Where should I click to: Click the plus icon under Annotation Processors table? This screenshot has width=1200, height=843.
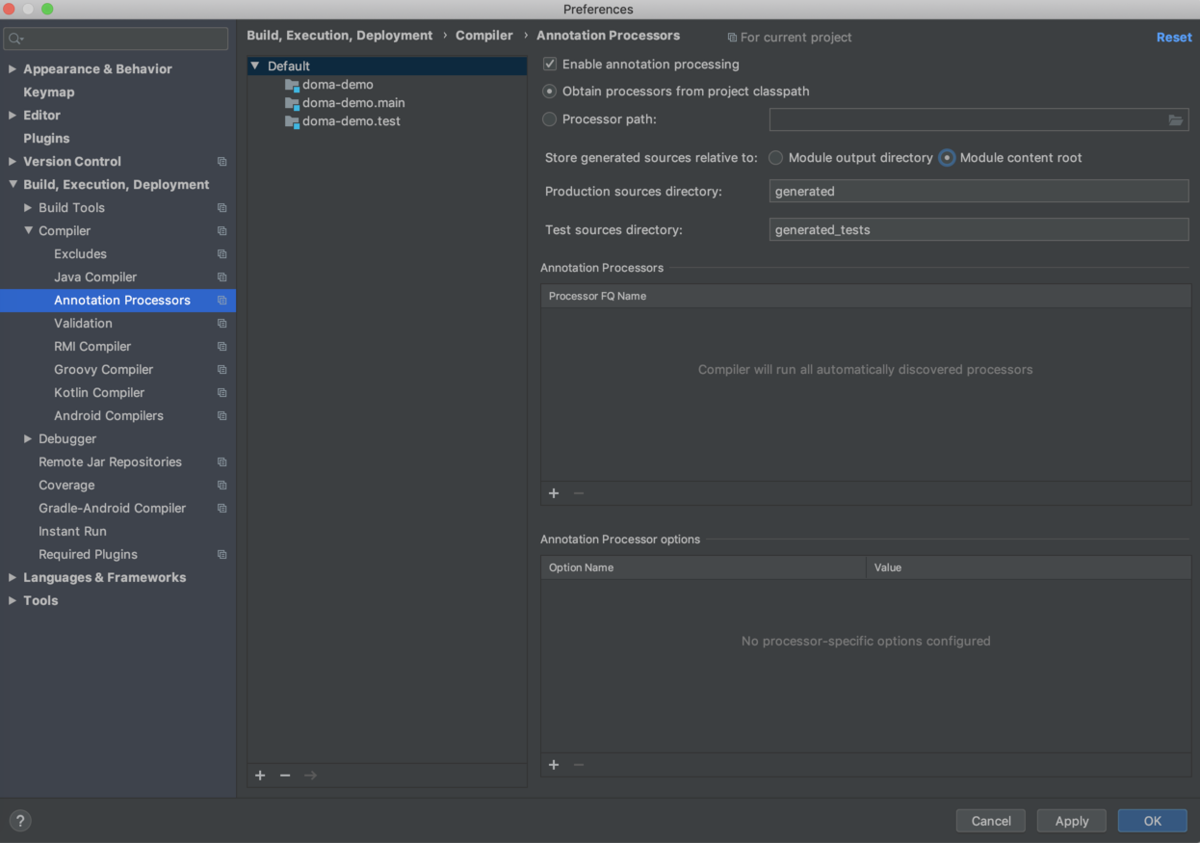point(554,493)
